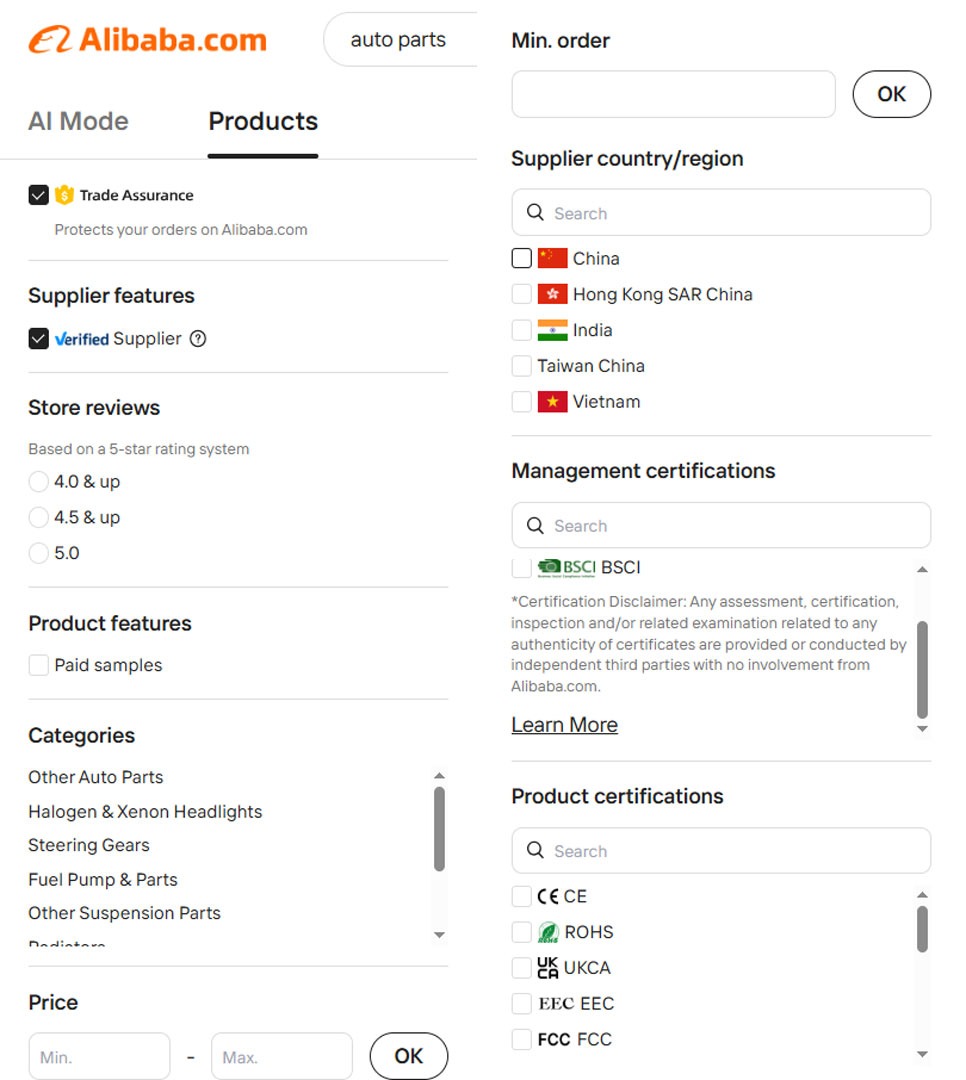Click the CE mark icon
Viewport: 966px width, 1080px height.
548,896
